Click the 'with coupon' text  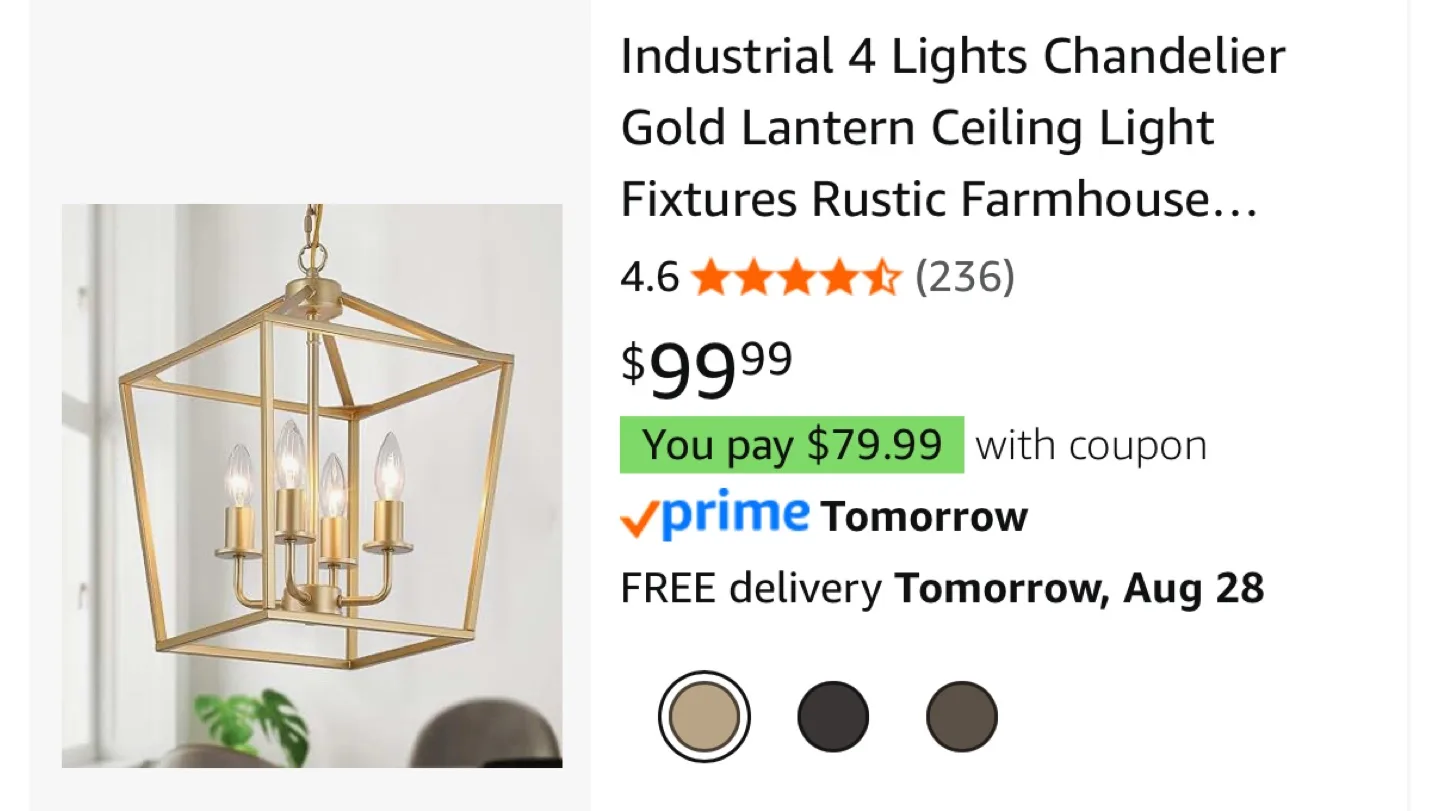click(x=1092, y=445)
